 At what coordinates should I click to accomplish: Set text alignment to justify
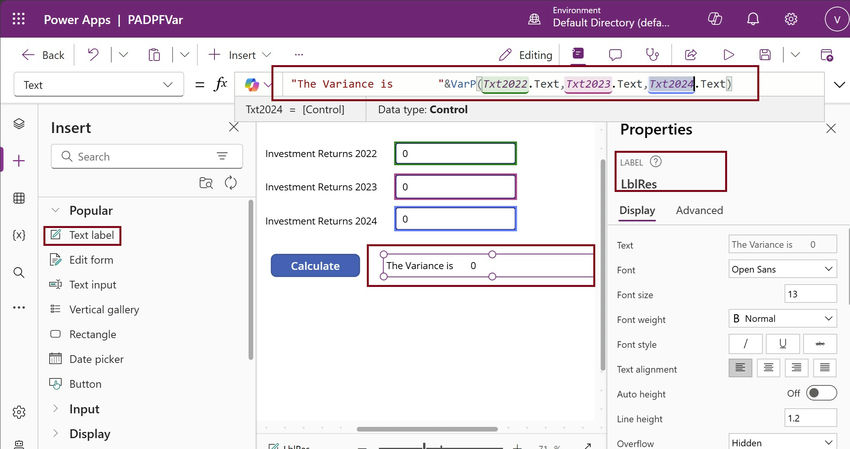[825, 368]
